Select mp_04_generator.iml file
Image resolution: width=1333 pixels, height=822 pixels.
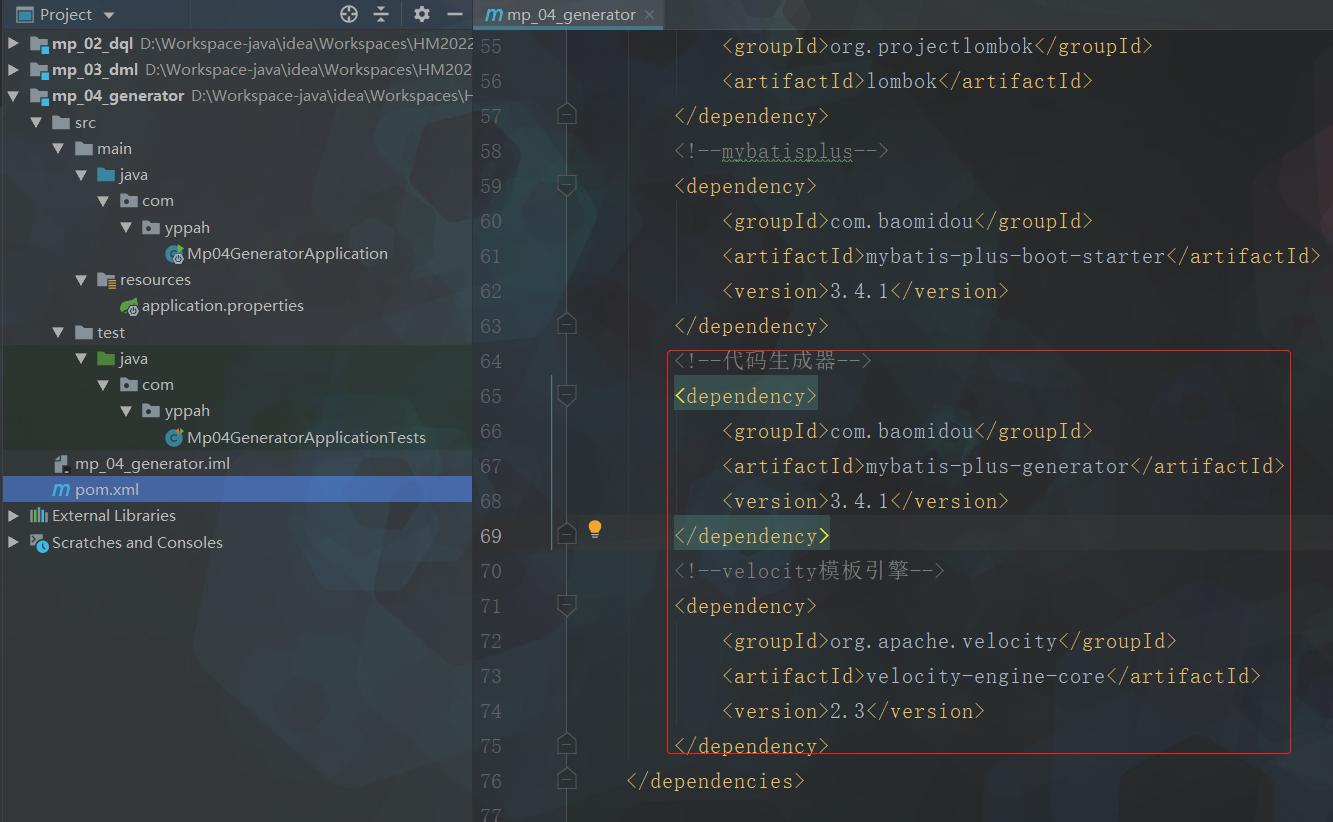(x=152, y=463)
